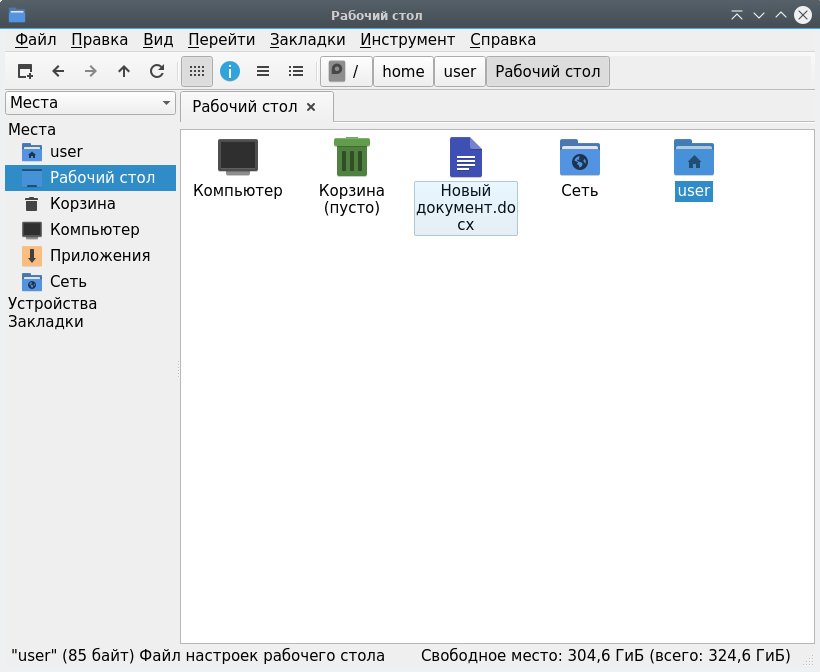Reload the current folder
820x672 pixels.
[x=157, y=71]
